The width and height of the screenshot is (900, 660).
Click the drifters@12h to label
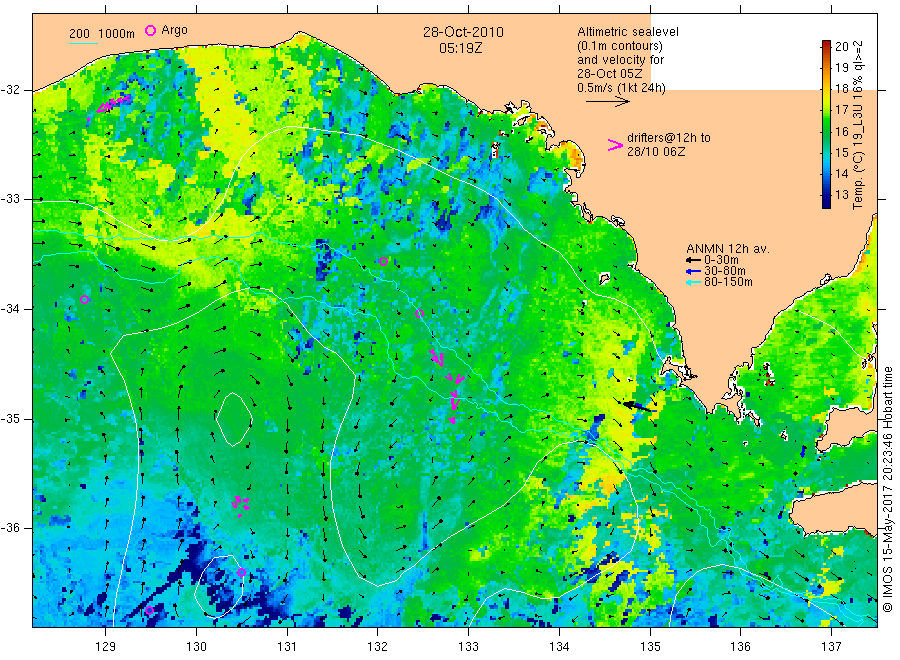coord(669,138)
